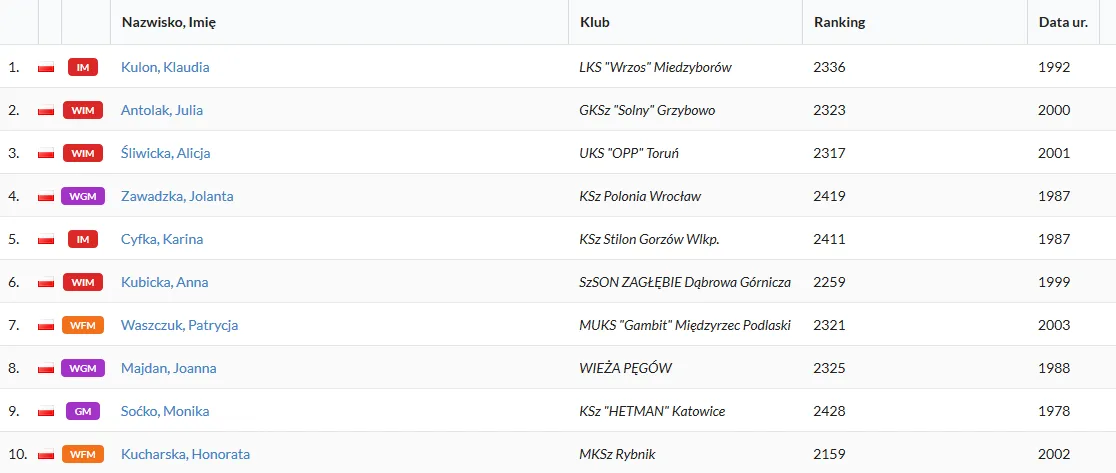
Task: Open Kucharska, Honorata player page
Action: 185,455
